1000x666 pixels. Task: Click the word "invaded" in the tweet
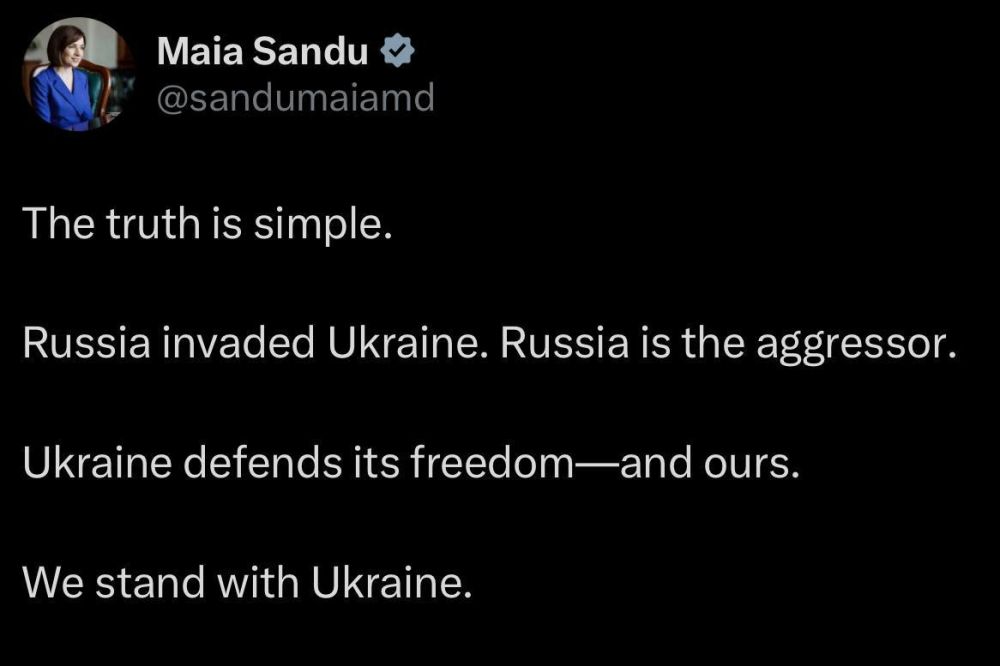[x=238, y=343]
